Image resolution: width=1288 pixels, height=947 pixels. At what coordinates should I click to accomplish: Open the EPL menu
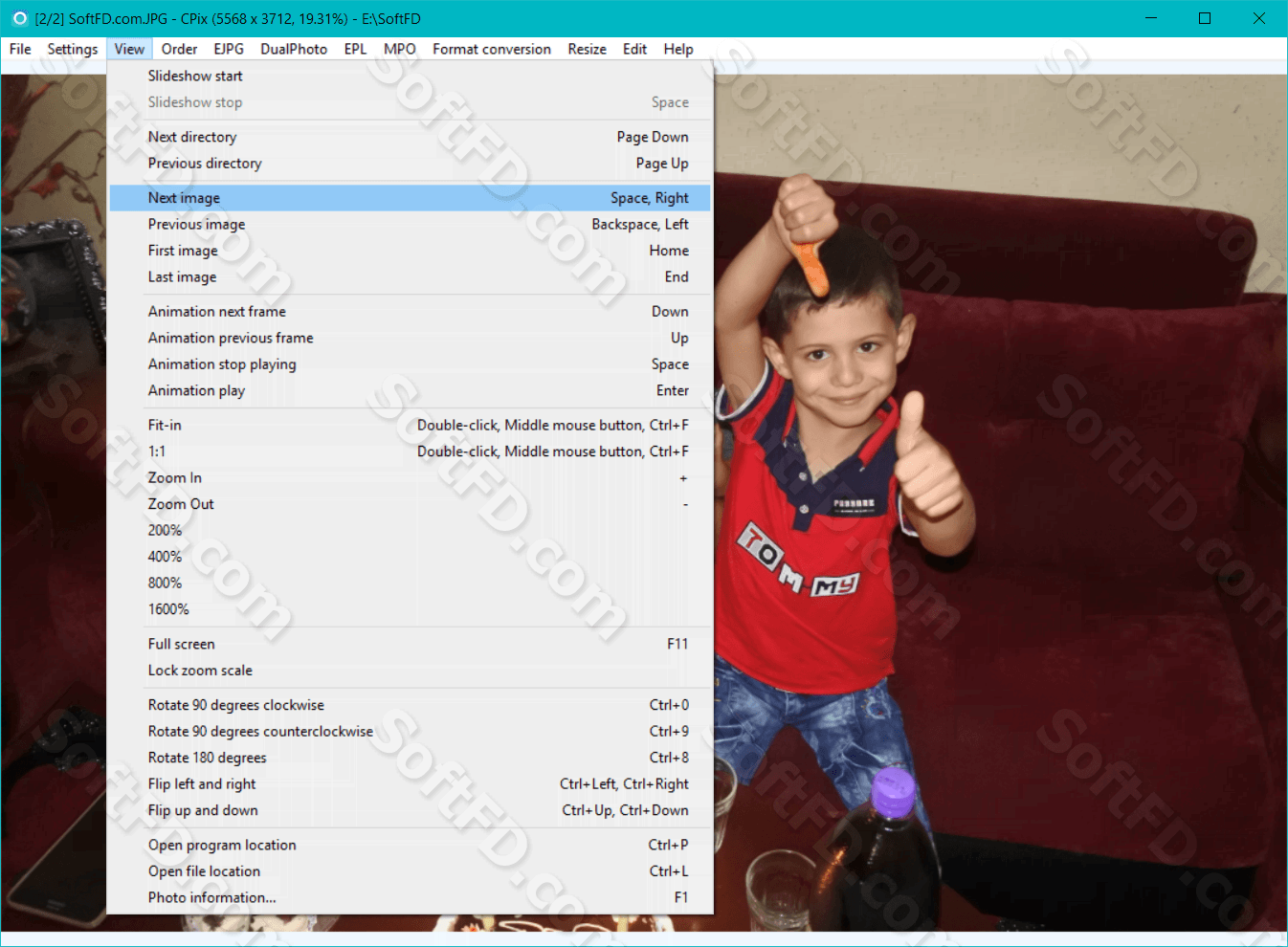click(x=355, y=49)
